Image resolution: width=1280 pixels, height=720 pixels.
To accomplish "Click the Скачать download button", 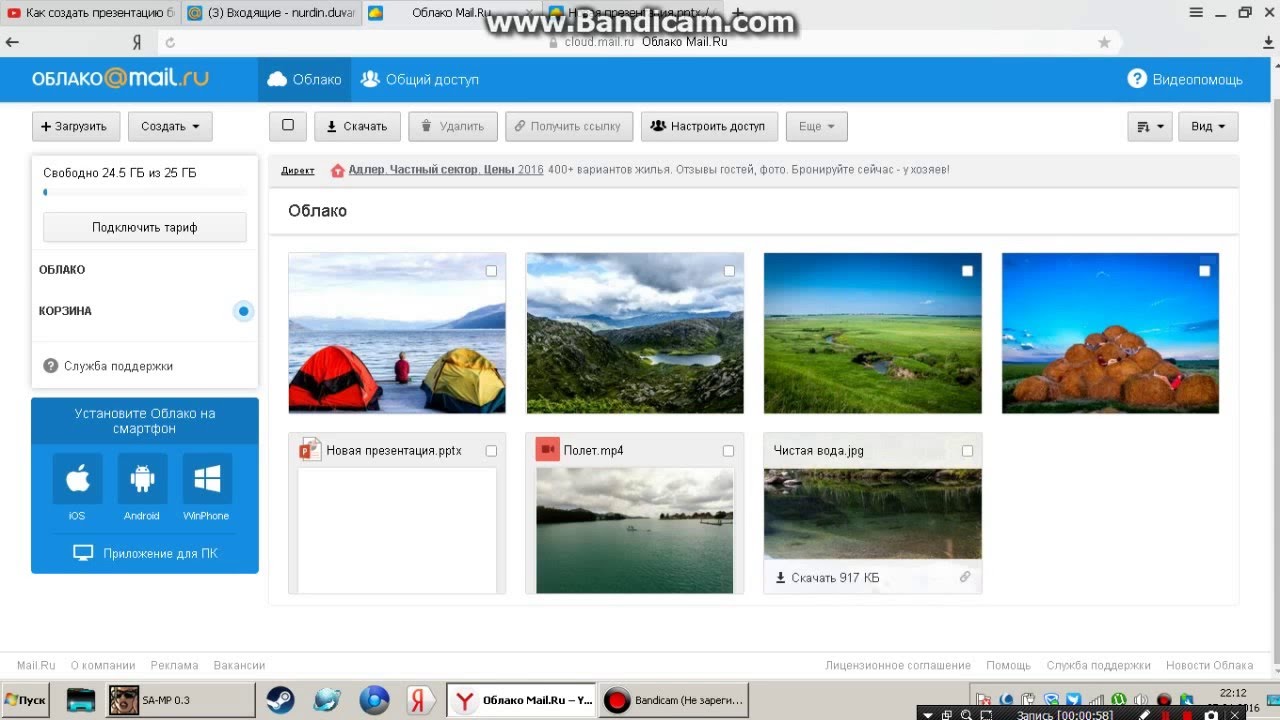I will pos(357,127).
